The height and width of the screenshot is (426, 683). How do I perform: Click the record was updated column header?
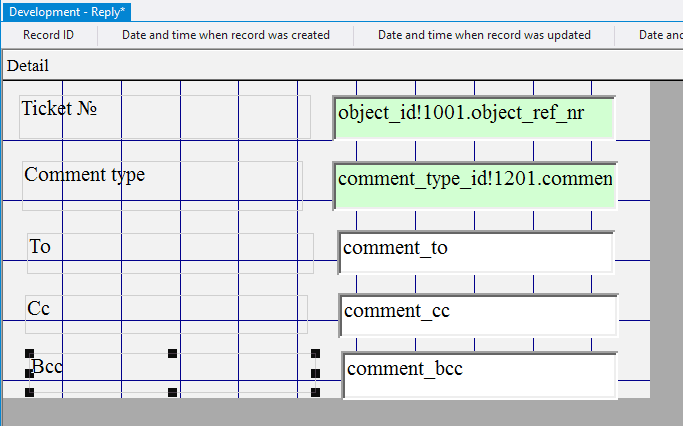pos(484,35)
